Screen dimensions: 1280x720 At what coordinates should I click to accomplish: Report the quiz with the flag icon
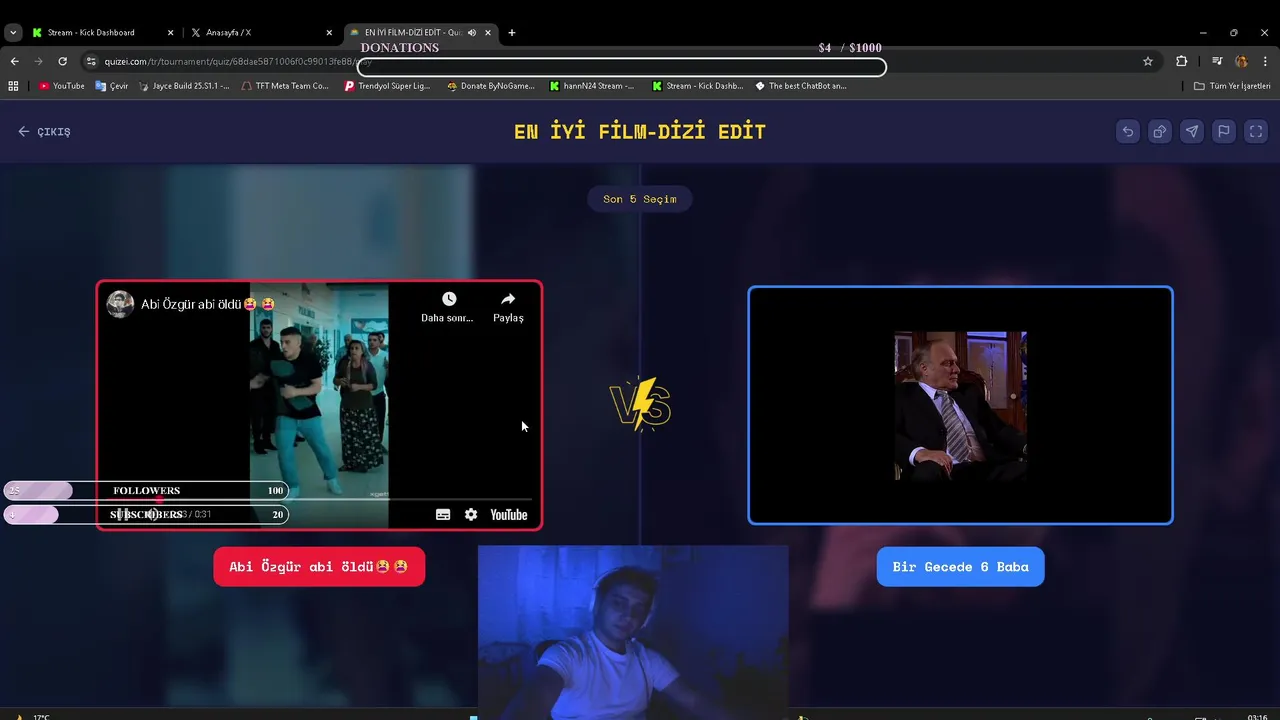click(1224, 132)
